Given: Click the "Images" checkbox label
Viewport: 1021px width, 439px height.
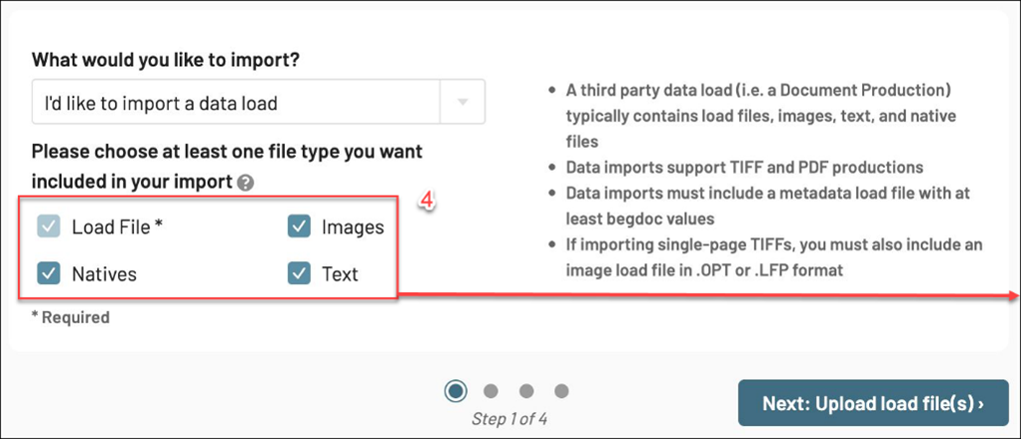Looking at the screenshot, I should (x=352, y=227).
